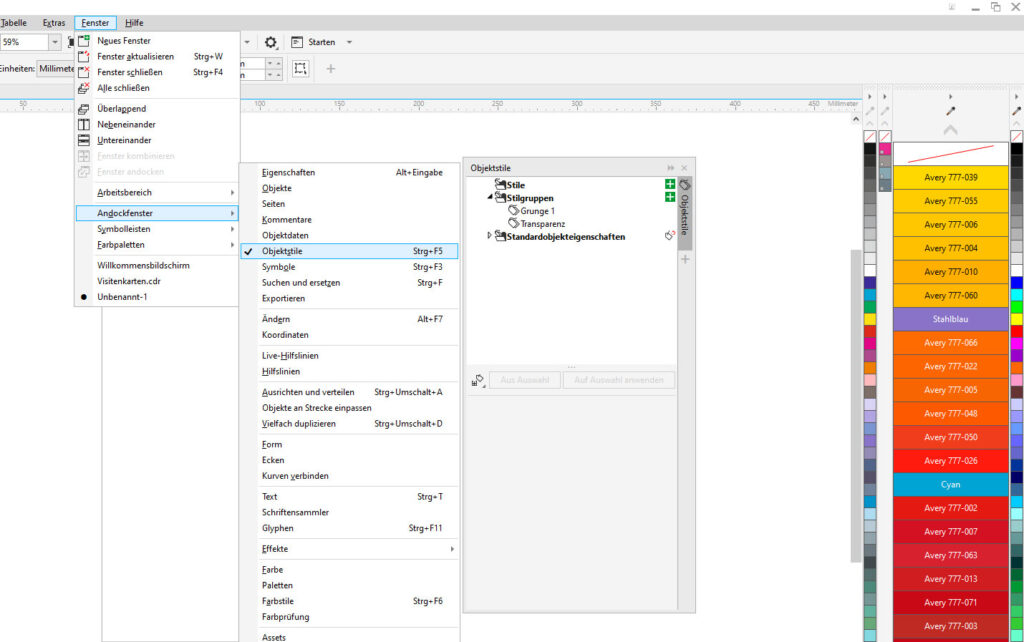Click the Aus Auswahl button
The height and width of the screenshot is (642, 1024).
(524, 379)
